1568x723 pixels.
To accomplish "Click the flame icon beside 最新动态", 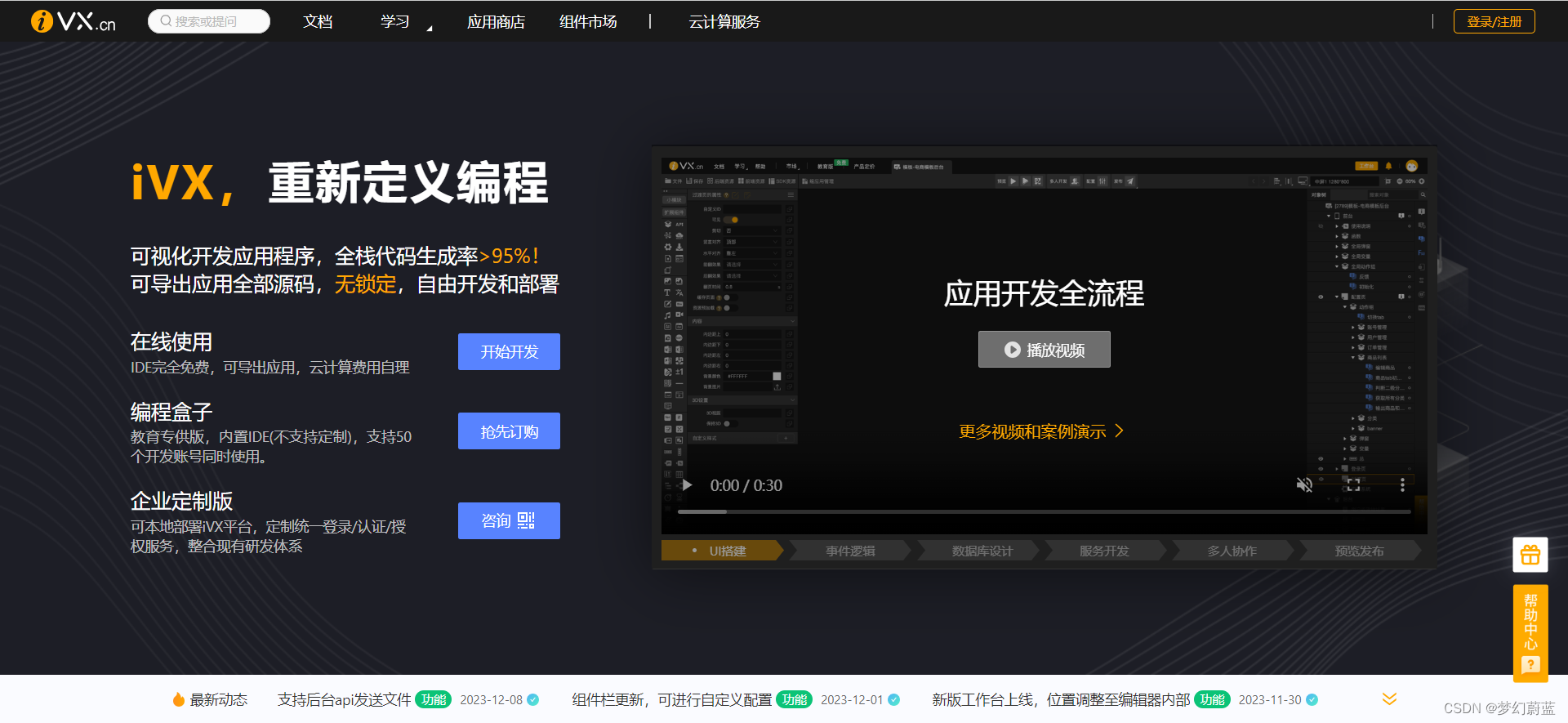I will point(178,699).
